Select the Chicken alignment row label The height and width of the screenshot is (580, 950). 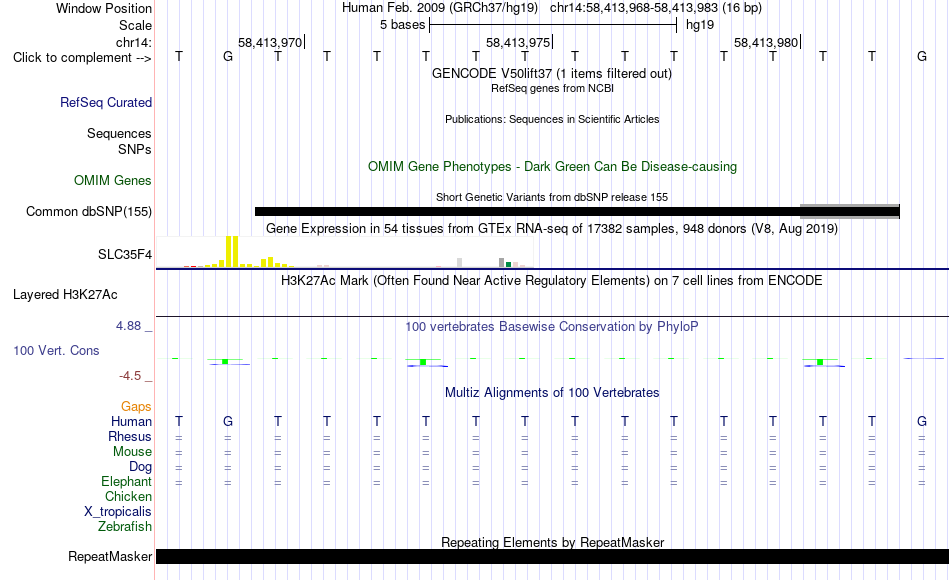pos(128,497)
